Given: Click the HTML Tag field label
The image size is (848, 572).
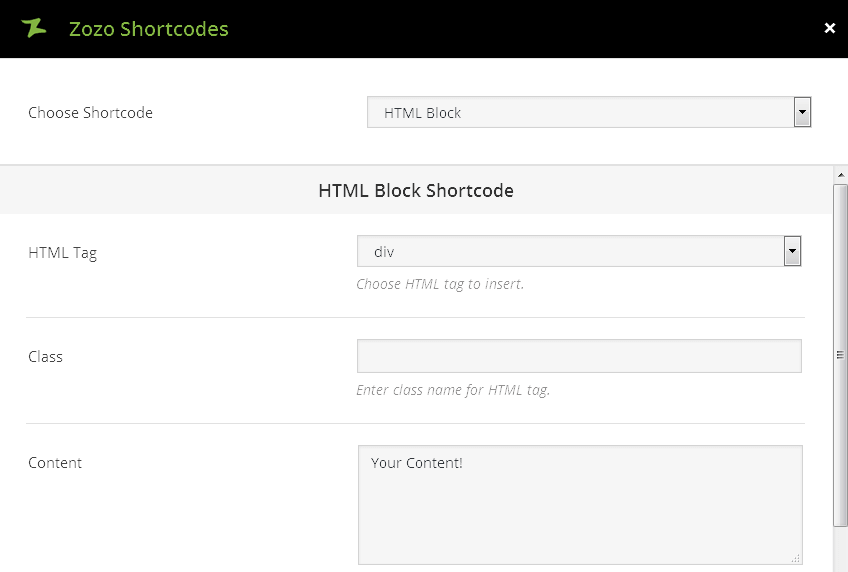Looking at the screenshot, I should pyautogui.click(x=62, y=253).
